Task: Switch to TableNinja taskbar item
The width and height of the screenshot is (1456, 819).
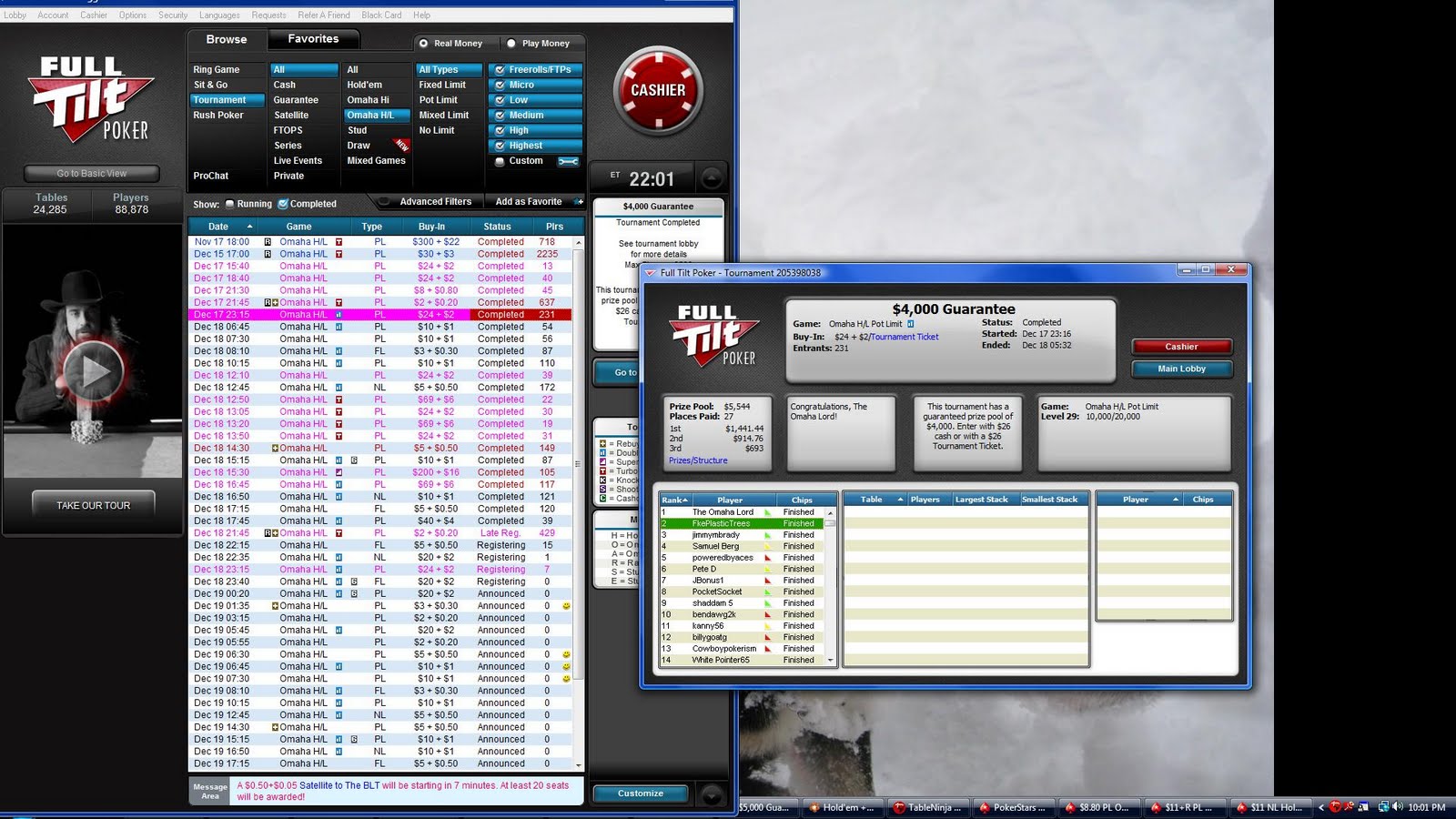Action: [927, 807]
